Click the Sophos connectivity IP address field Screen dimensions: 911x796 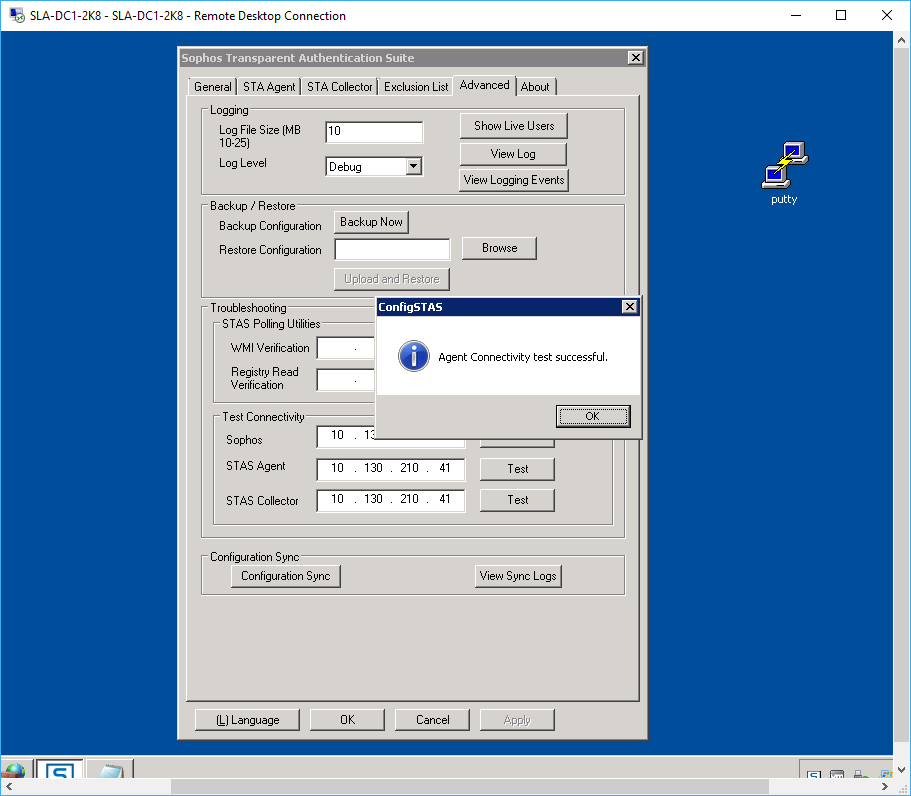[x=346, y=436]
